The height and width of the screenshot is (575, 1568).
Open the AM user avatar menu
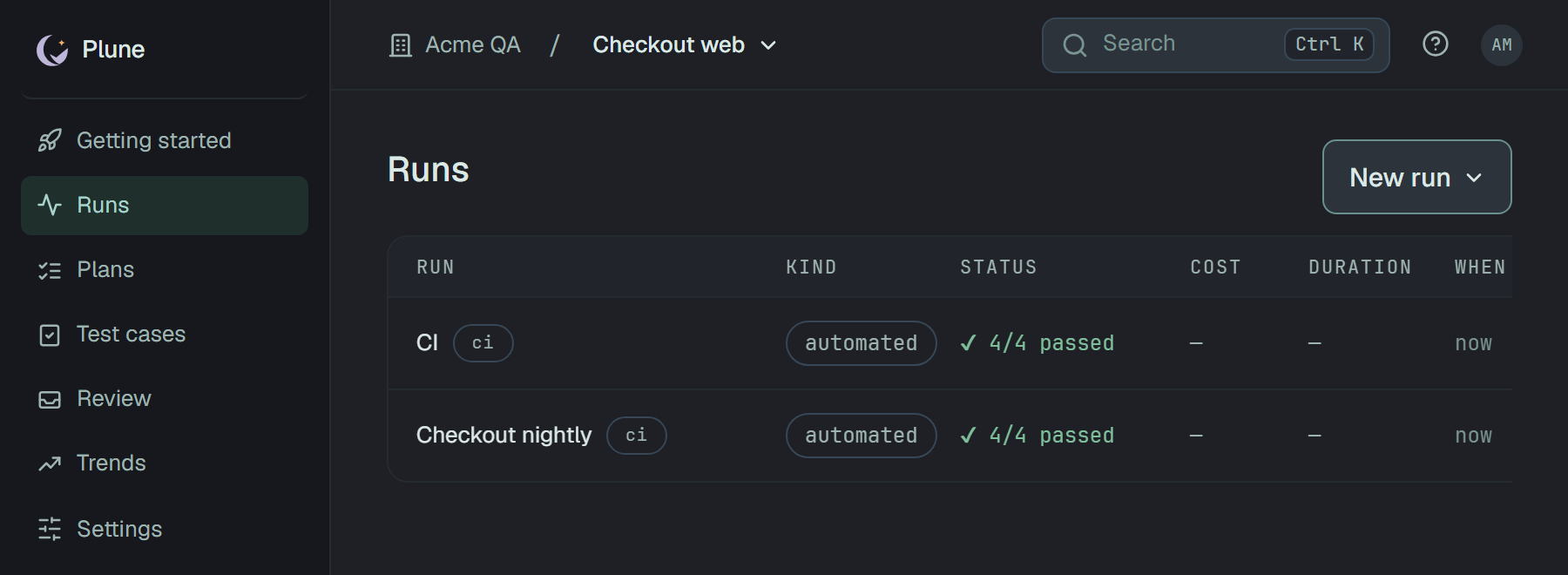[x=1502, y=44]
